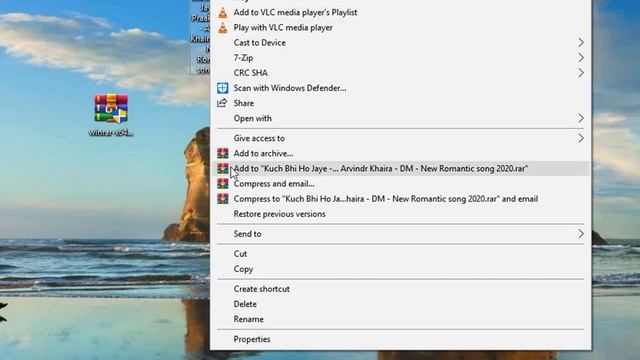
Task: Select Restore previous versions
Action: click(x=280, y=214)
